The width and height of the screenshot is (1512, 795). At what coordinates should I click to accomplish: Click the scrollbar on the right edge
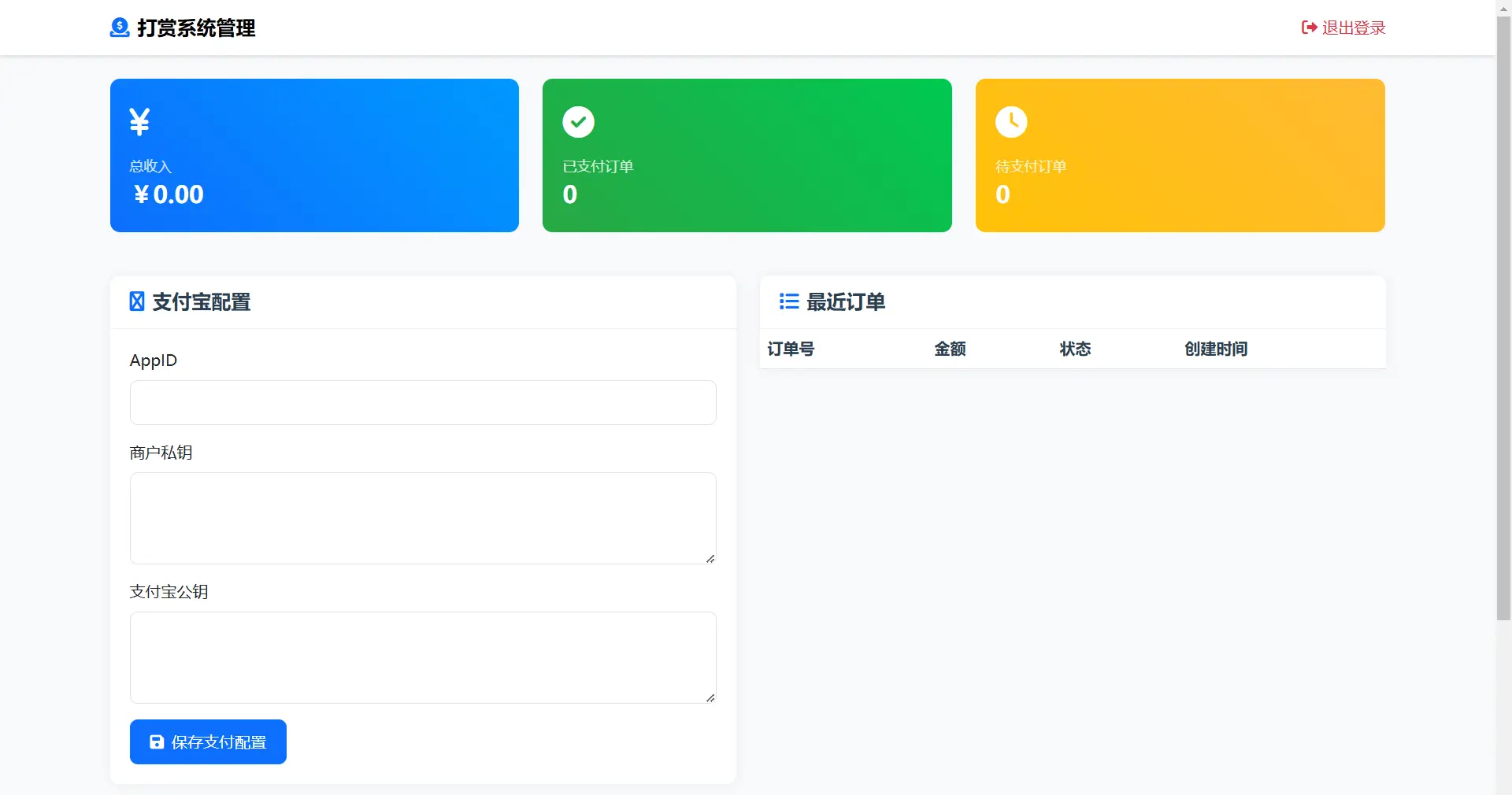[1503, 315]
